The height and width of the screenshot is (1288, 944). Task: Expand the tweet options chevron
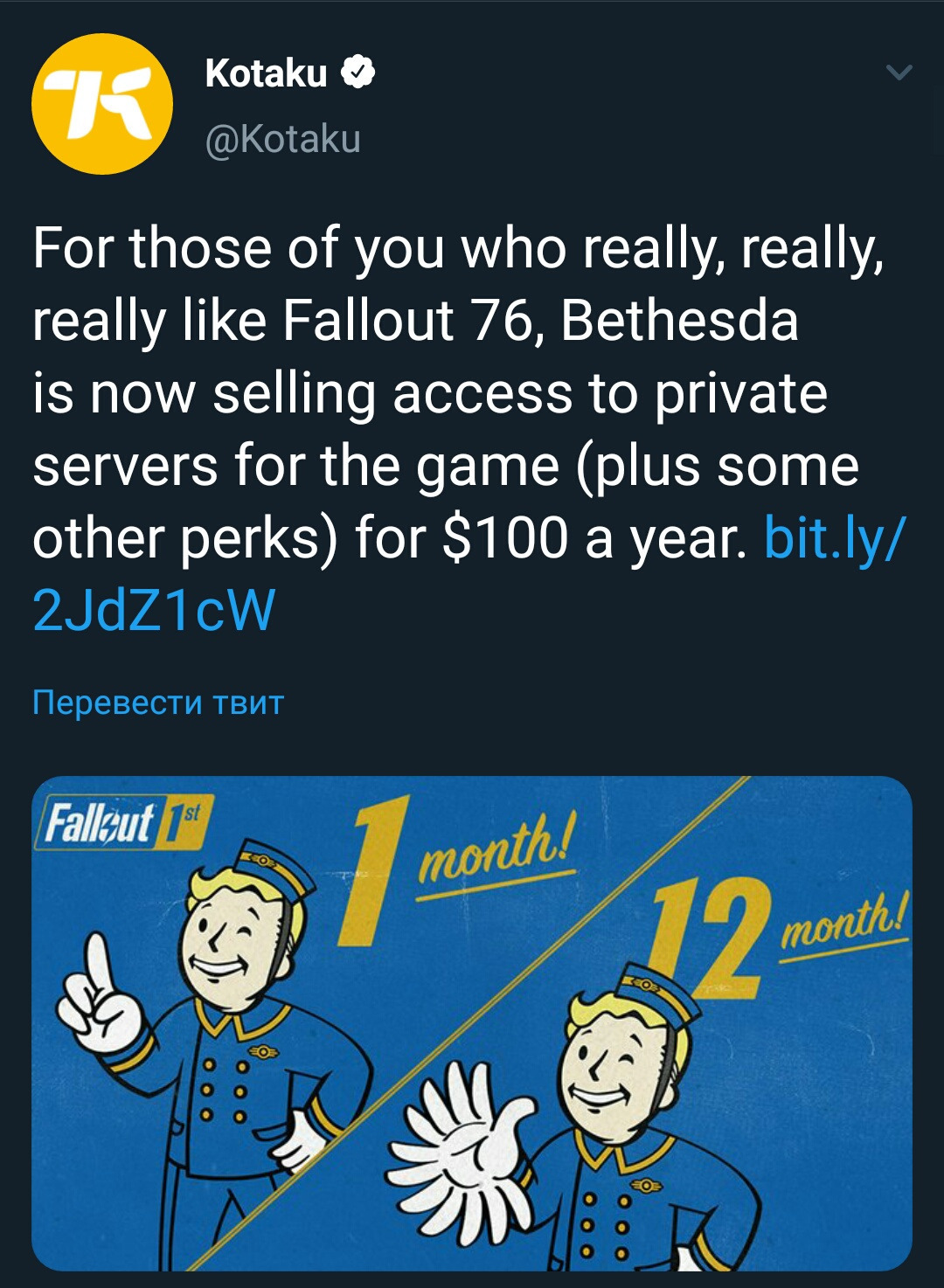[899, 73]
